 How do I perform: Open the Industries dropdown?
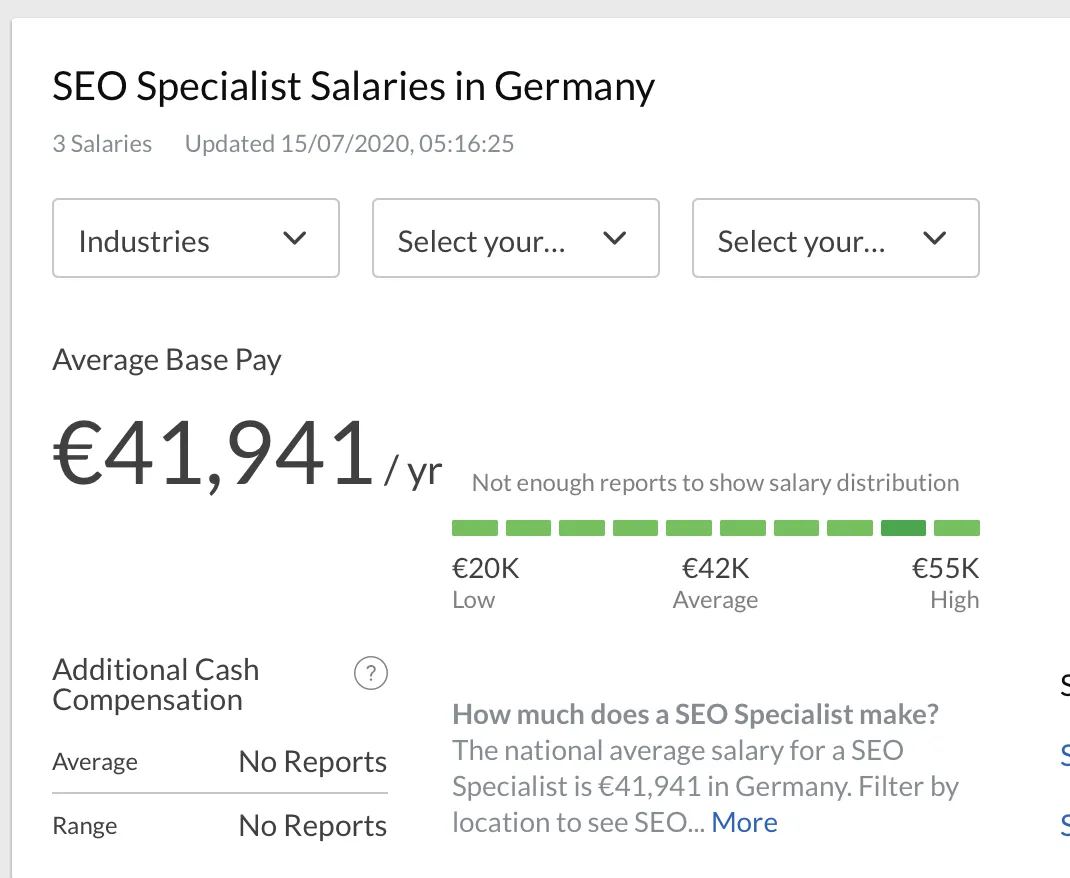(196, 238)
